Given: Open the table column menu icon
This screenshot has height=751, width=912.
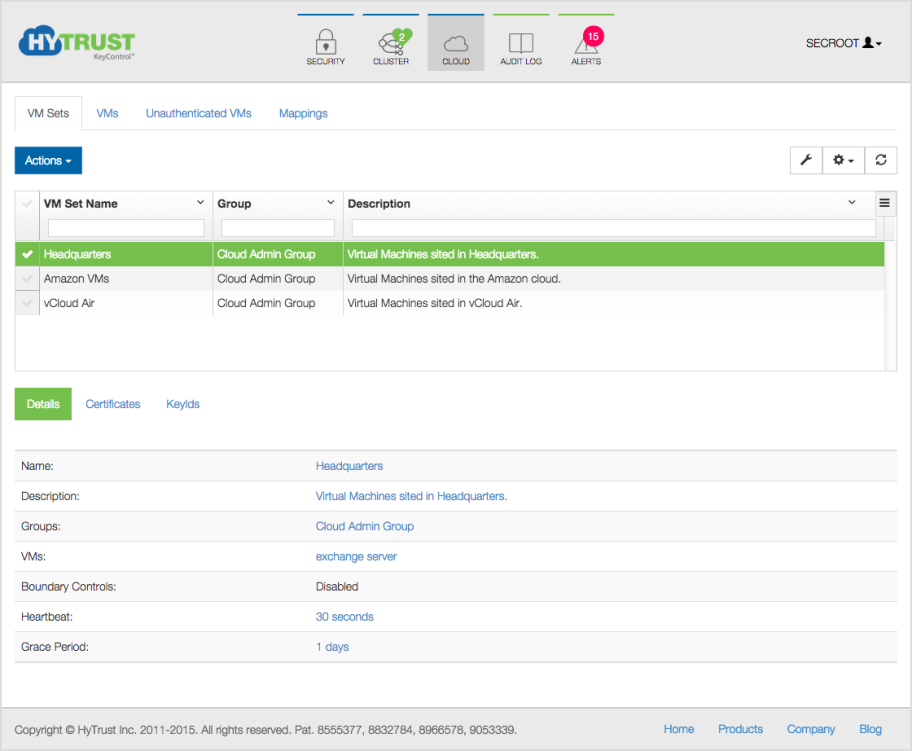Looking at the screenshot, I should coord(884,203).
